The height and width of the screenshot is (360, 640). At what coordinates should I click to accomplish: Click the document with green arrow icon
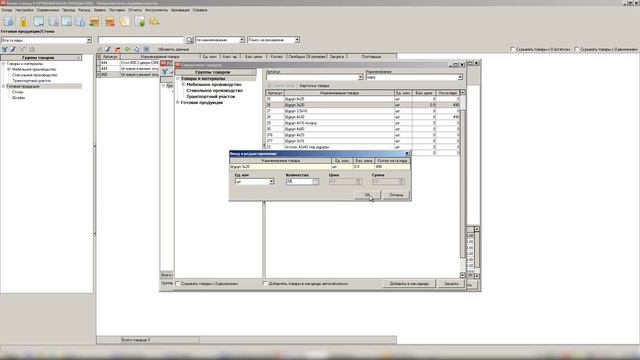click(140, 22)
